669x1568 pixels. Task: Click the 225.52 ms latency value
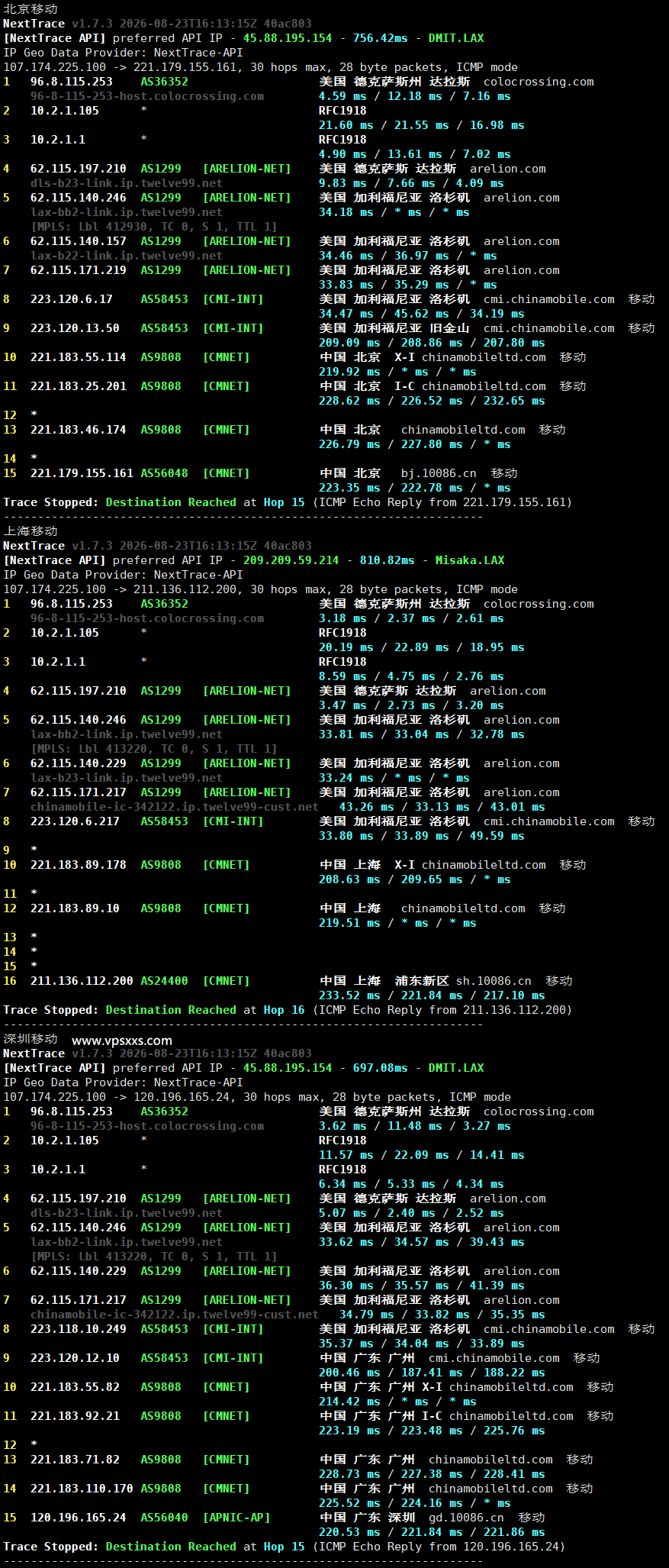pos(349,1503)
